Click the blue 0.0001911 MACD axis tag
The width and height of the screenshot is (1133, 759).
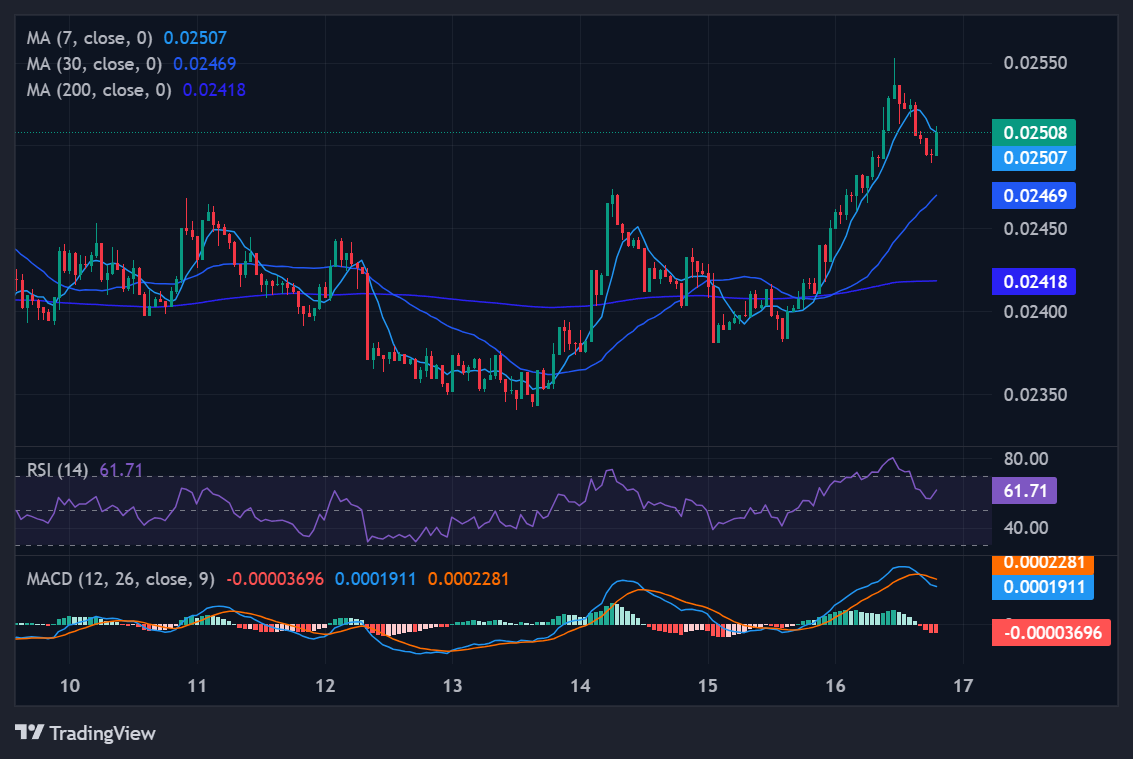(1043, 586)
